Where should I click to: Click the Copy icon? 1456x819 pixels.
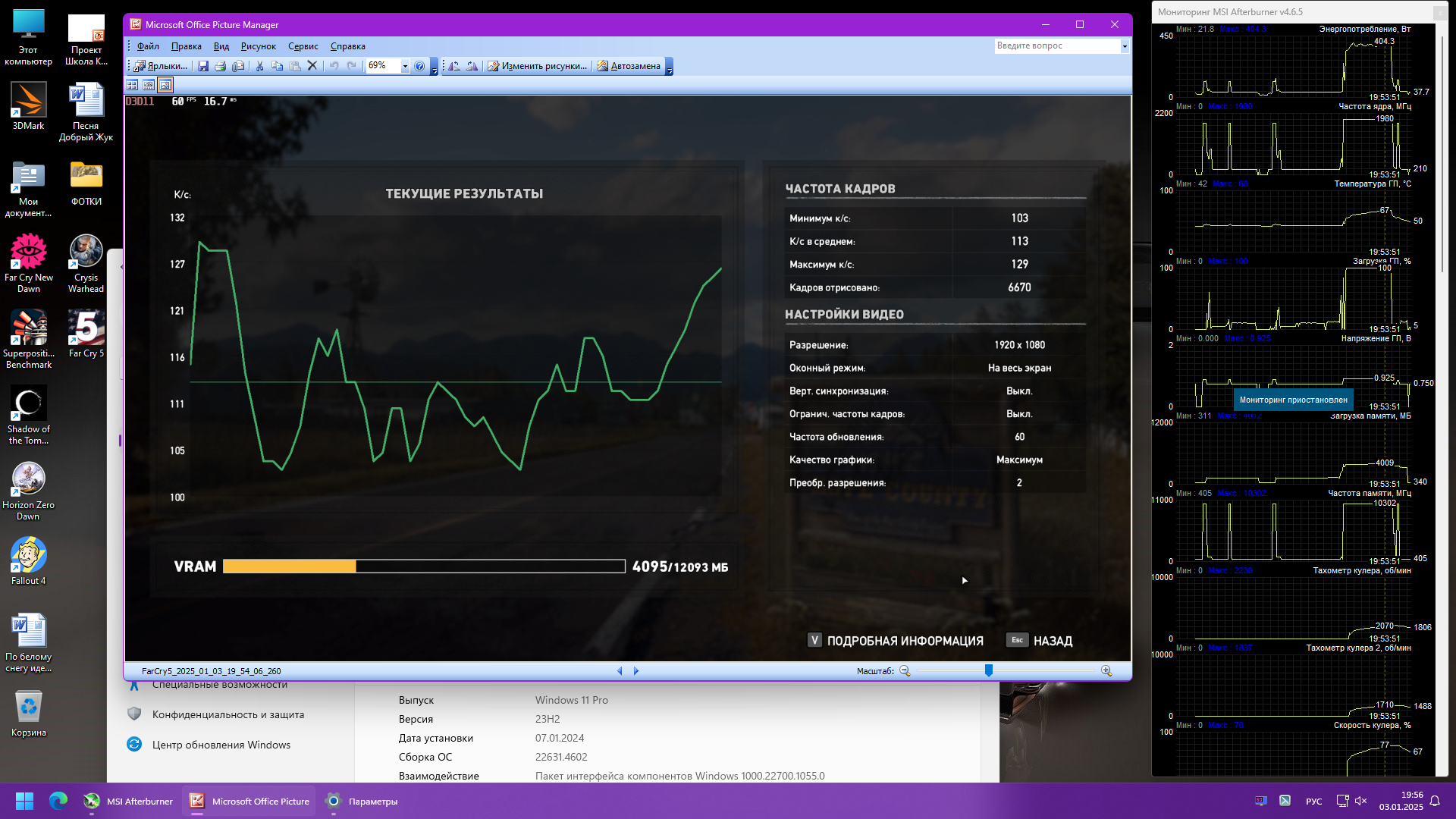click(x=277, y=66)
